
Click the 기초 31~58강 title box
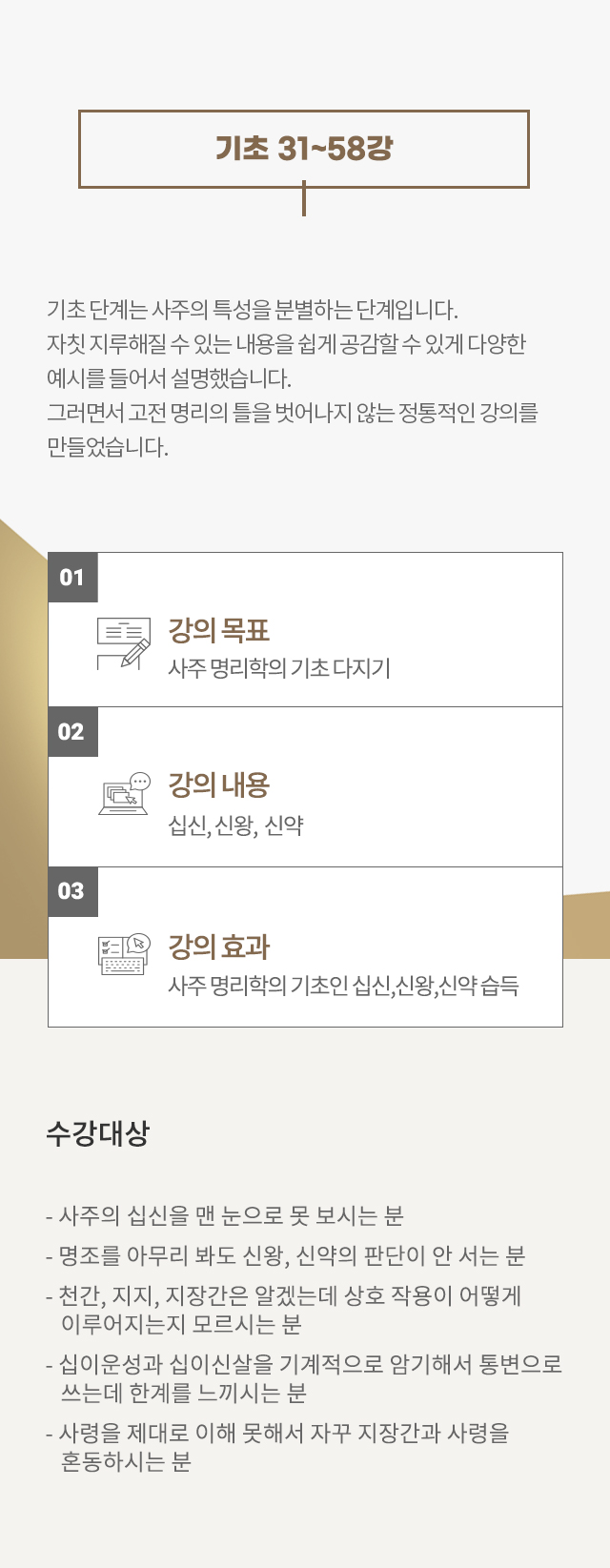click(x=304, y=149)
